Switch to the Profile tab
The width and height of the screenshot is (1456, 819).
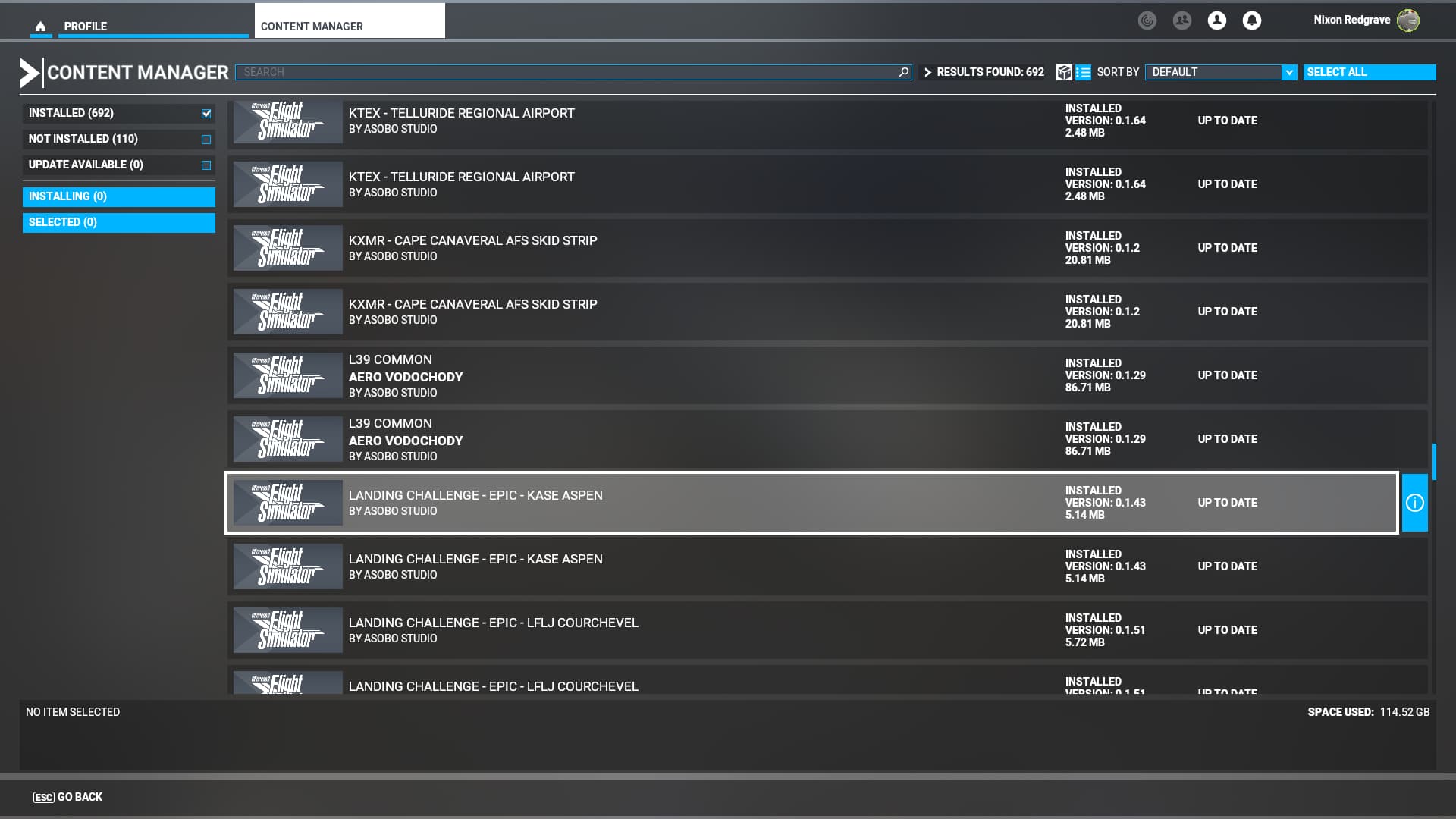85,27
